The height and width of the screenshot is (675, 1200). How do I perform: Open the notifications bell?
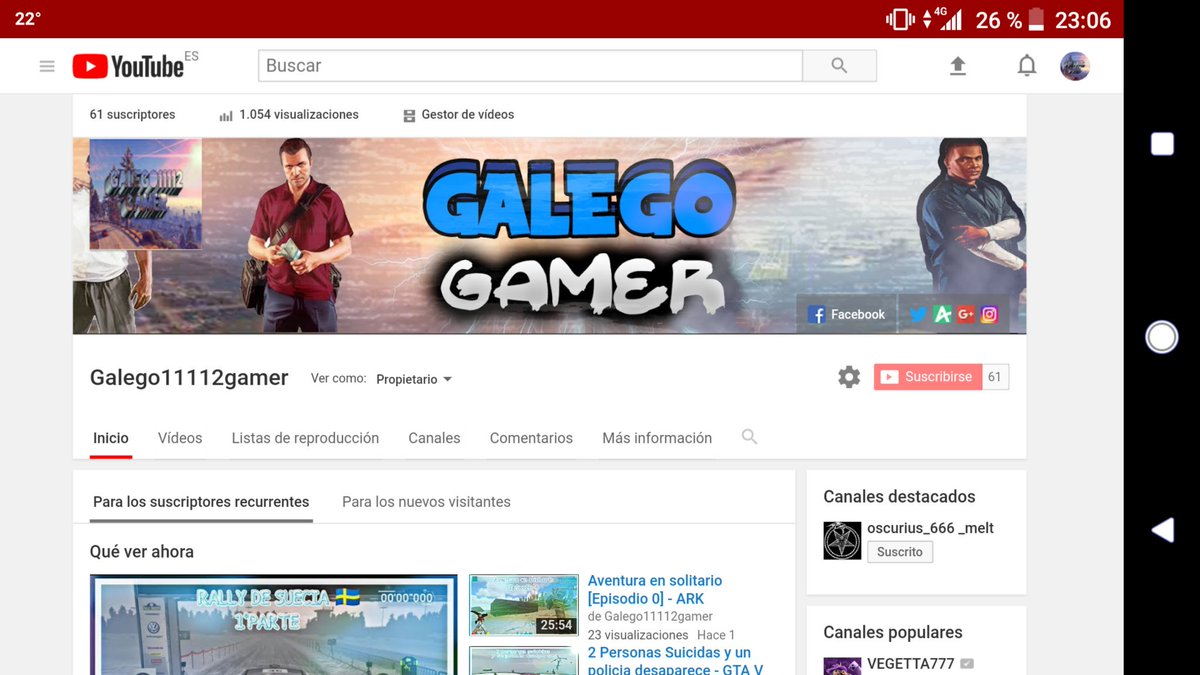coord(1026,66)
